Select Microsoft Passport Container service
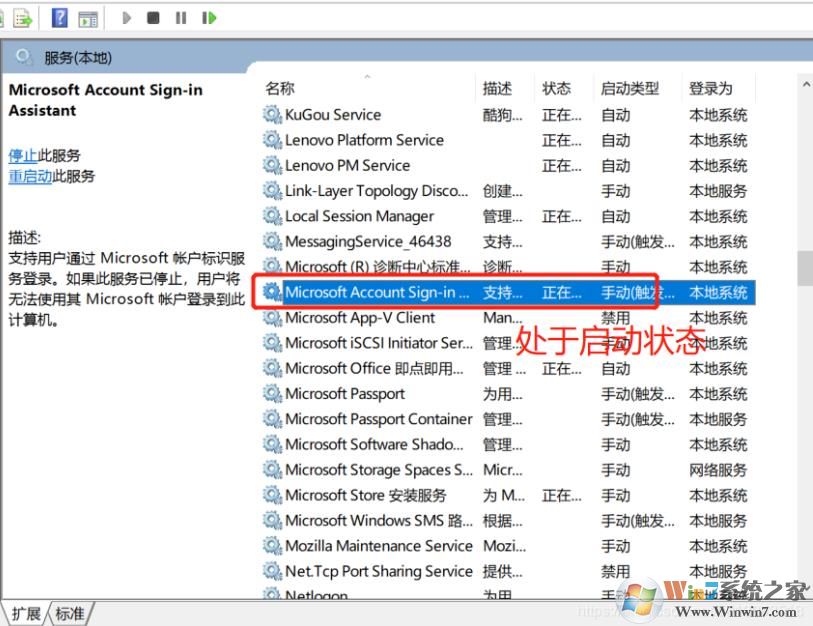The image size is (813, 626). 379,419
